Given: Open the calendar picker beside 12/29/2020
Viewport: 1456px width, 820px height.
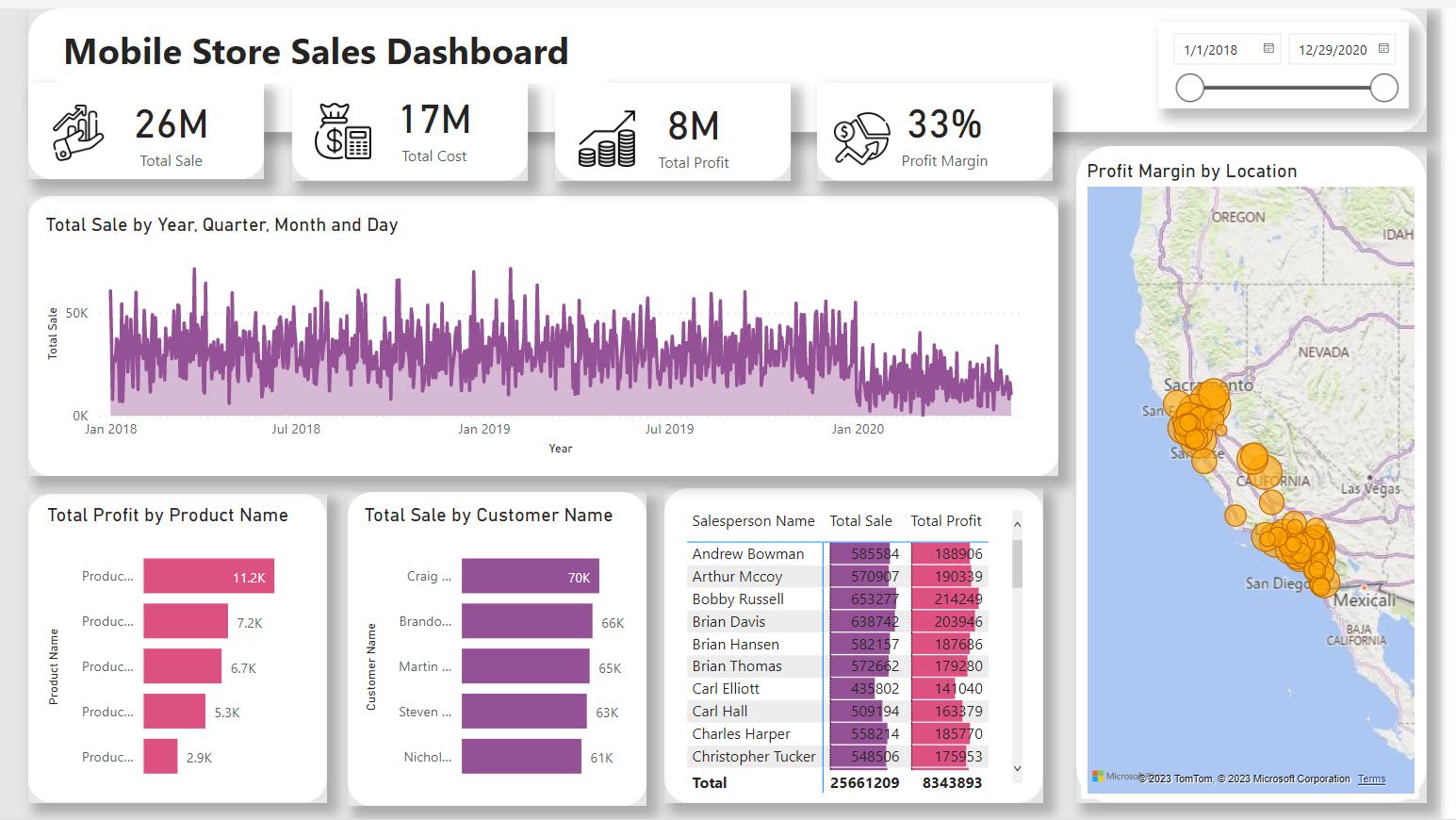Looking at the screenshot, I should click(1383, 49).
